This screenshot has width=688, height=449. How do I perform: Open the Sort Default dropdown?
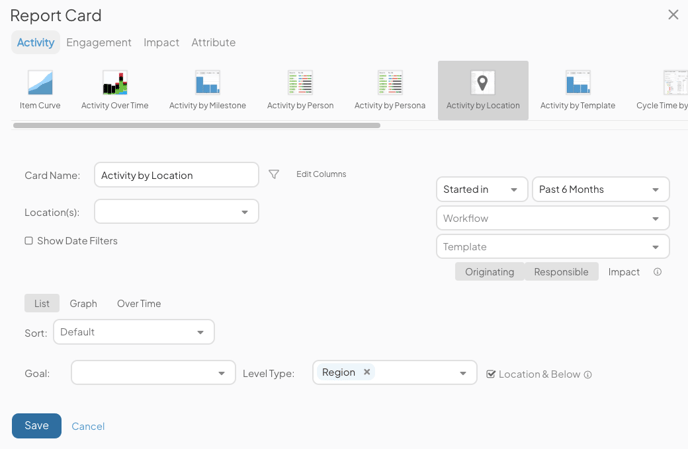134,332
